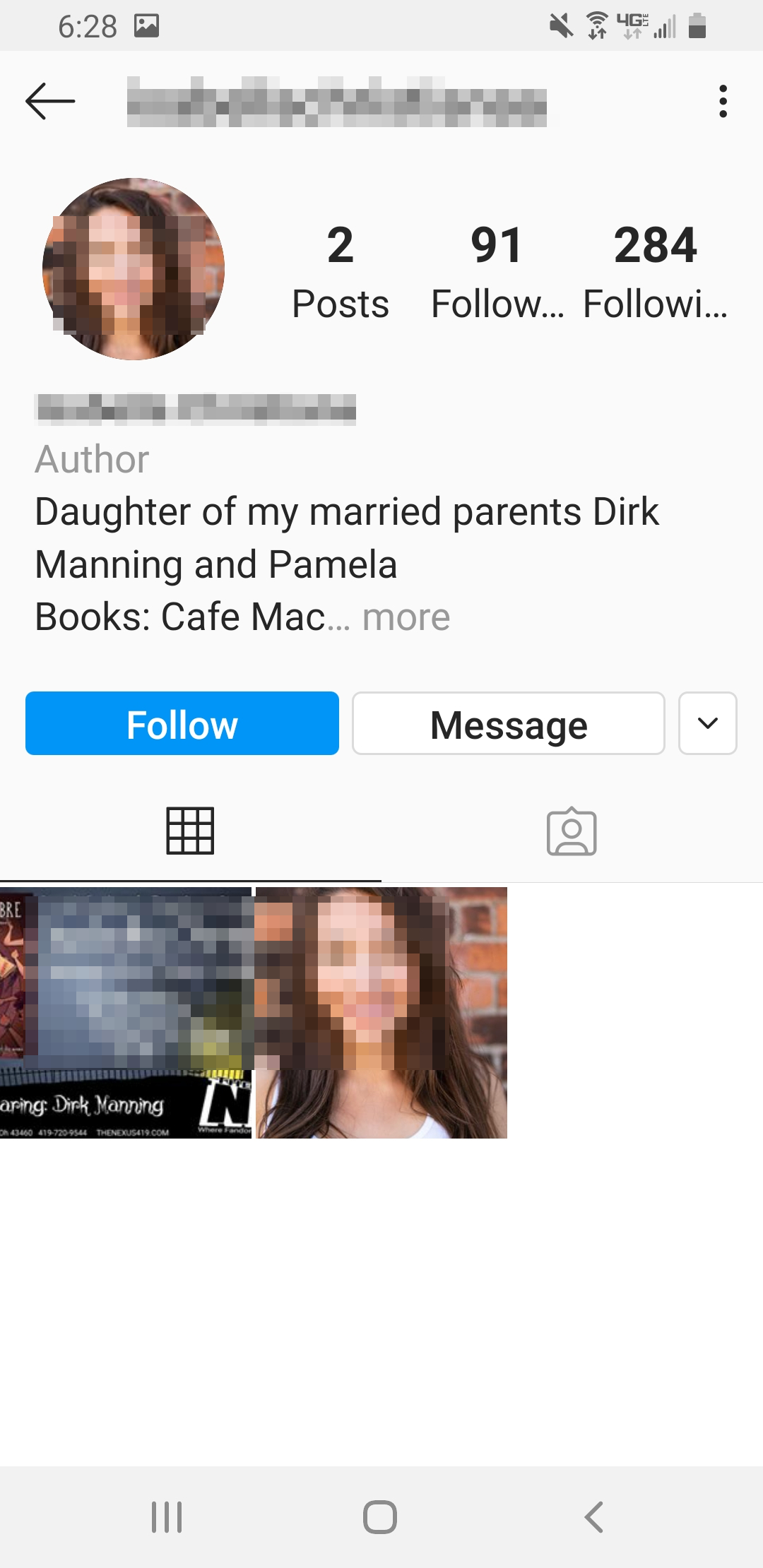Tap the muted sound status icon
Screen dimensions: 763x1568
pos(562,26)
